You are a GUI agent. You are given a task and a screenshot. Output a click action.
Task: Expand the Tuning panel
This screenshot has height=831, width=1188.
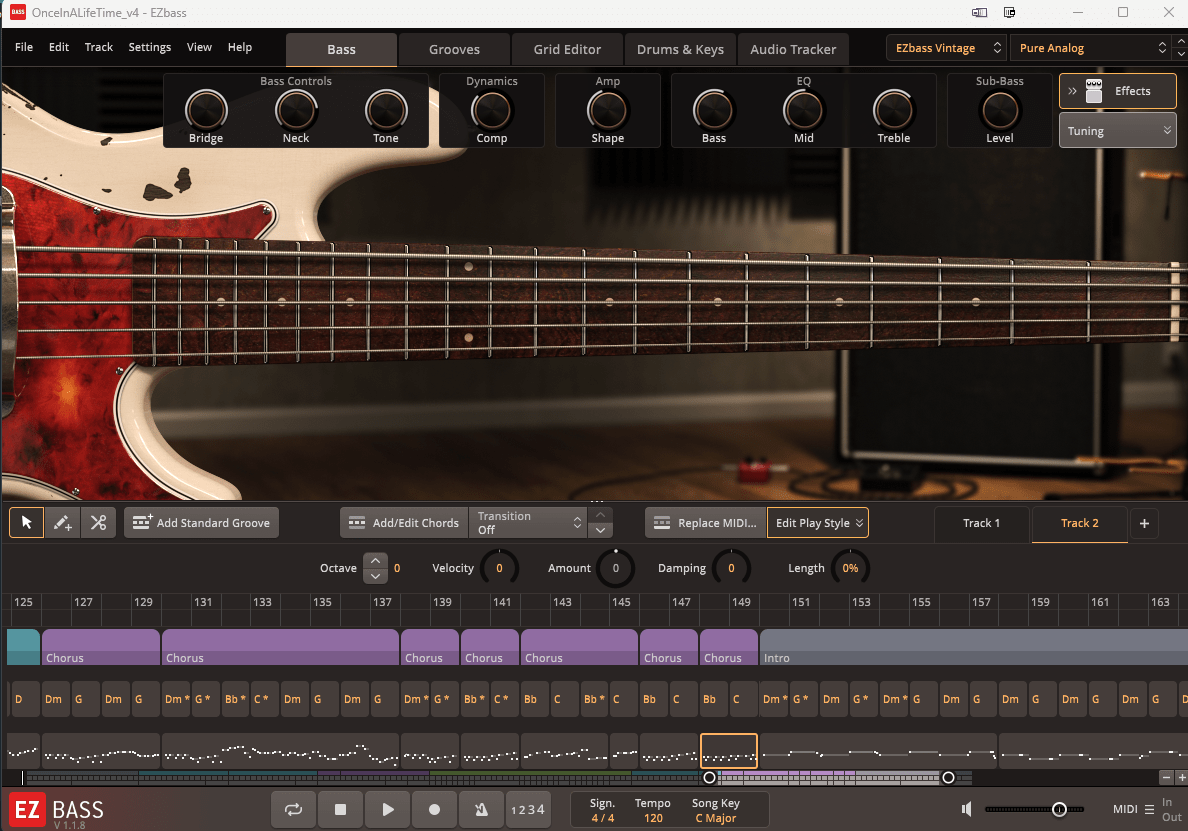click(1117, 131)
